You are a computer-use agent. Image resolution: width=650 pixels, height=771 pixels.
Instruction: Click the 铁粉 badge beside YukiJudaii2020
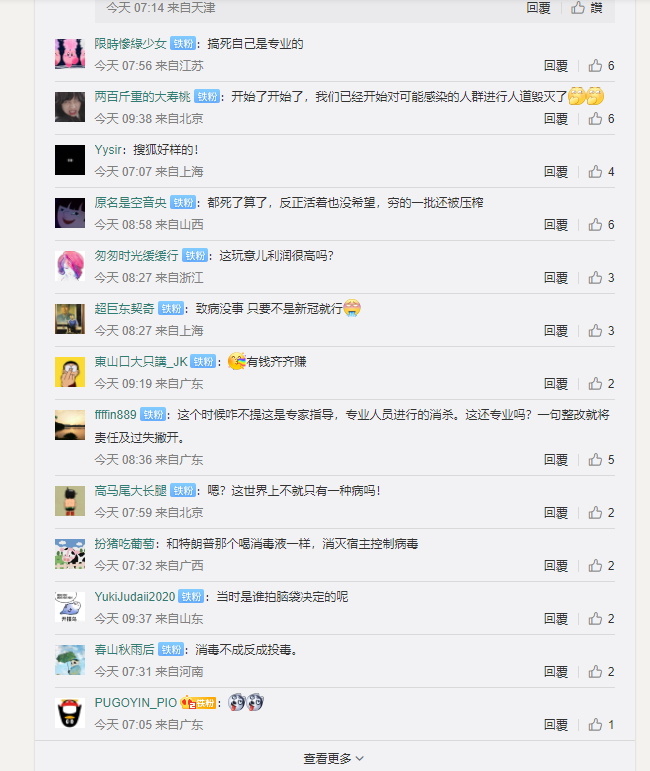tap(191, 596)
